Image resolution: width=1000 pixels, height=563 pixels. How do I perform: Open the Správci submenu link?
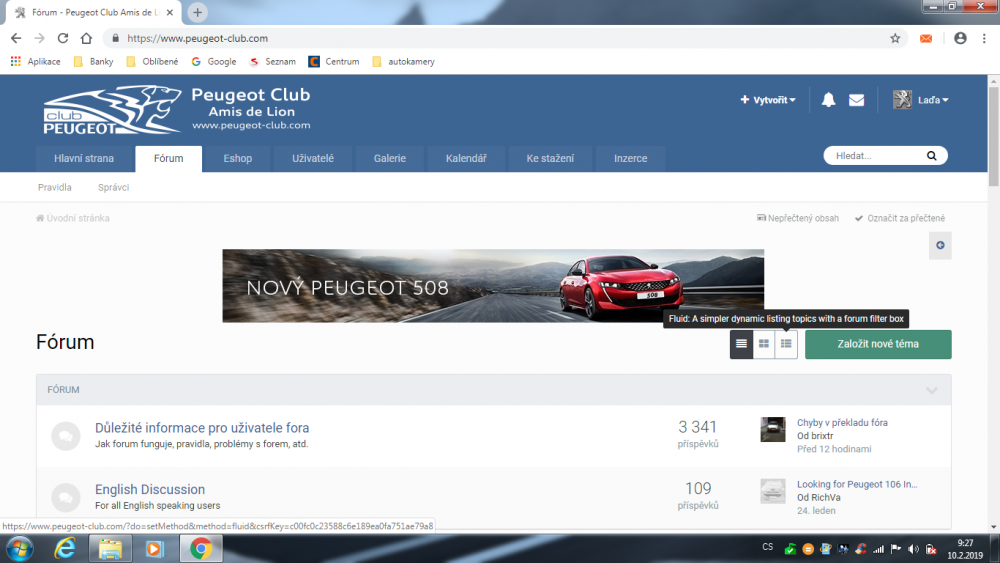pos(114,187)
